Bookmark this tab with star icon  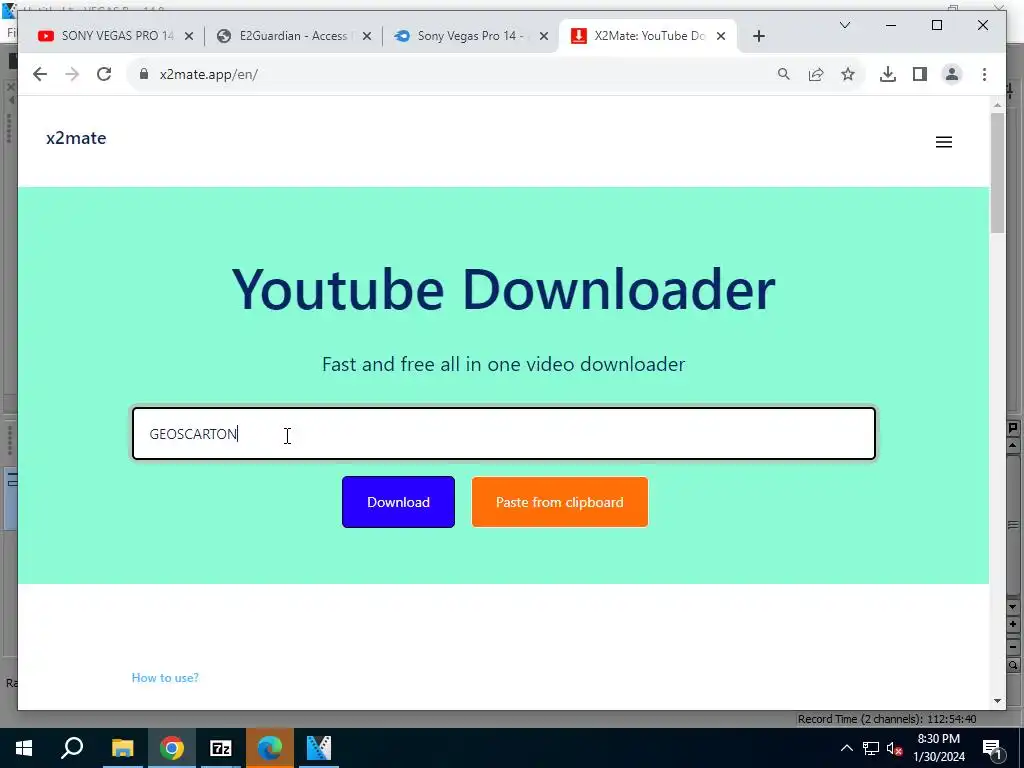848,74
